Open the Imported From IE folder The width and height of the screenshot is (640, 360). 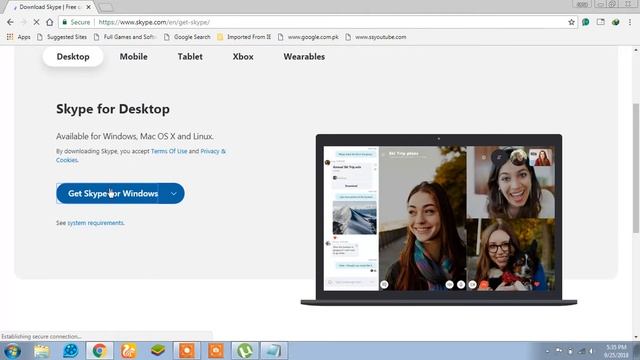pyautogui.click(x=244, y=37)
